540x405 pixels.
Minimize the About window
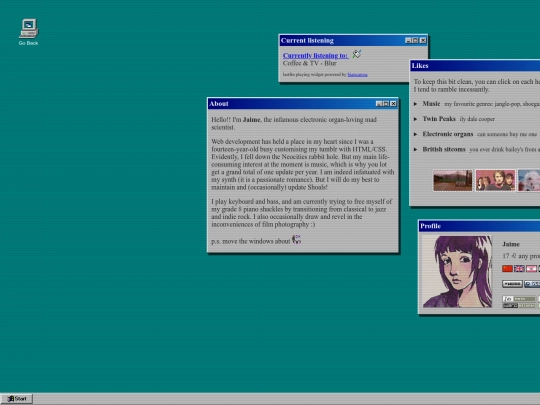click(x=379, y=104)
